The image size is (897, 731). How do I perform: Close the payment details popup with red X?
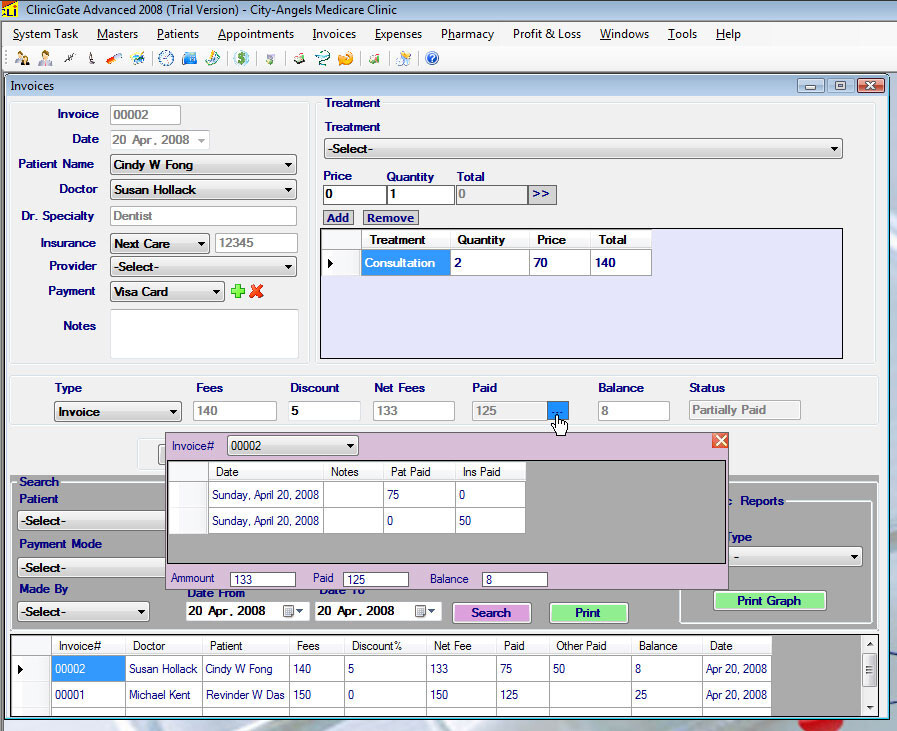720,440
